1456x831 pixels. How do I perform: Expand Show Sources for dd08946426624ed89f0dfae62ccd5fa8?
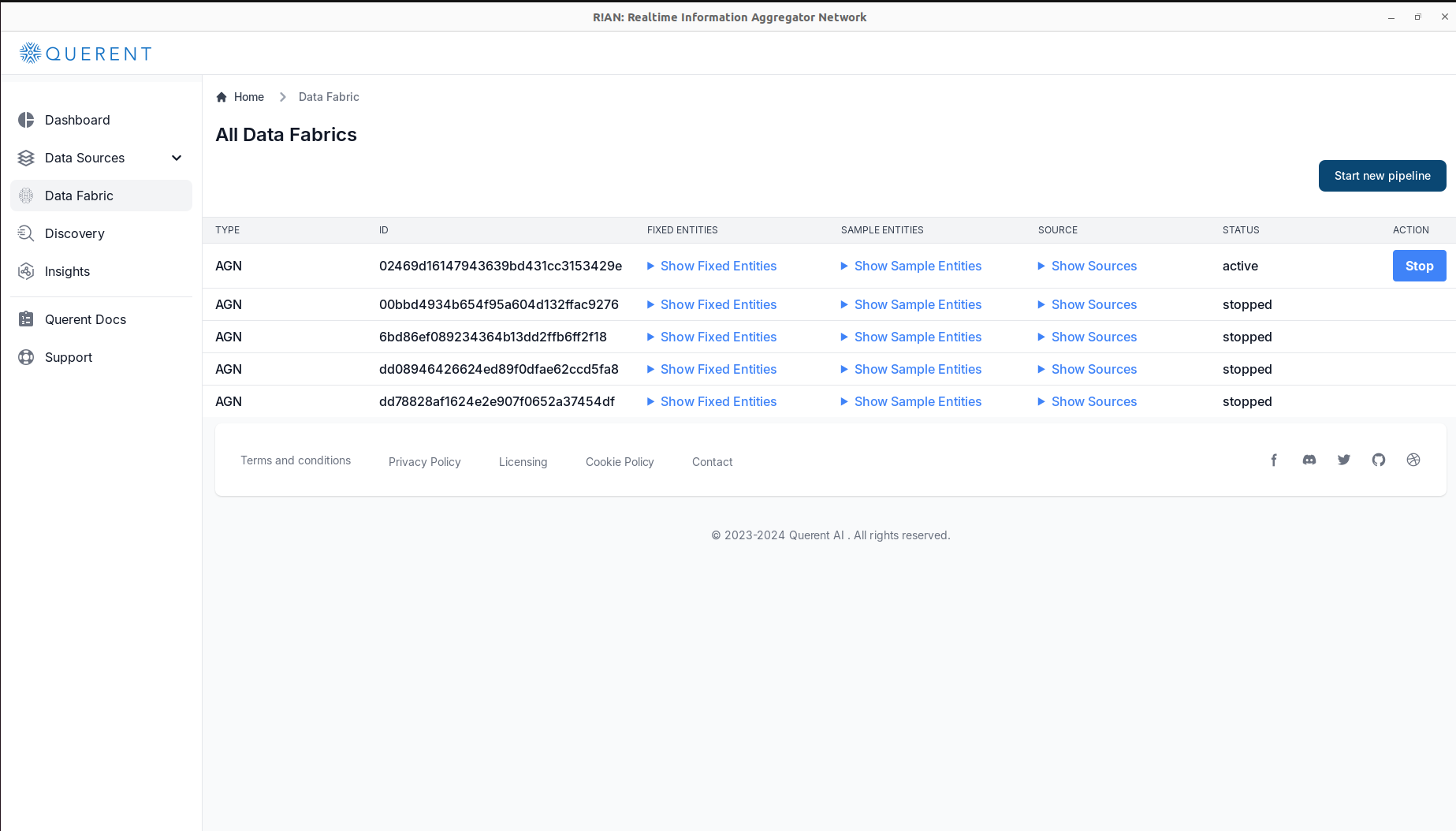coord(1088,369)
